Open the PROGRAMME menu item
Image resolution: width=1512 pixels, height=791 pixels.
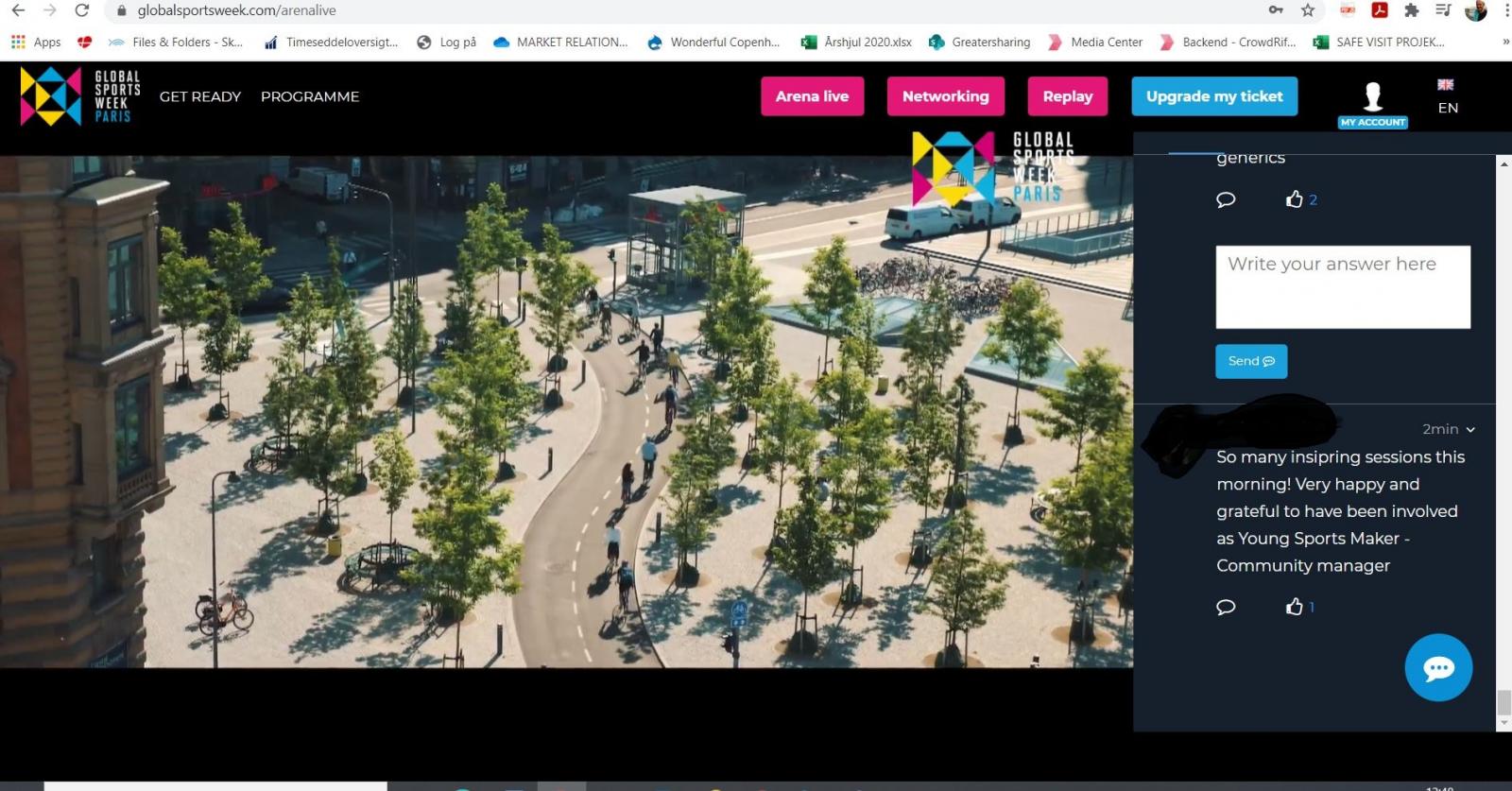(310, 96)
